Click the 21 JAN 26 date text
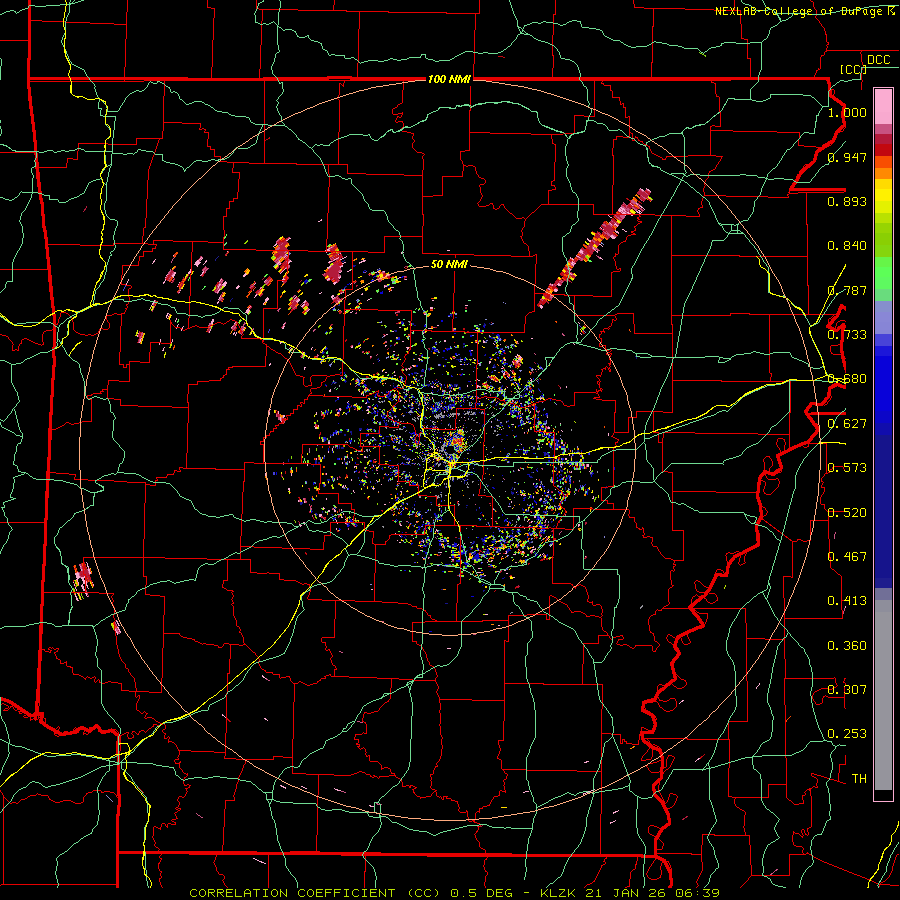 point(625,893)
